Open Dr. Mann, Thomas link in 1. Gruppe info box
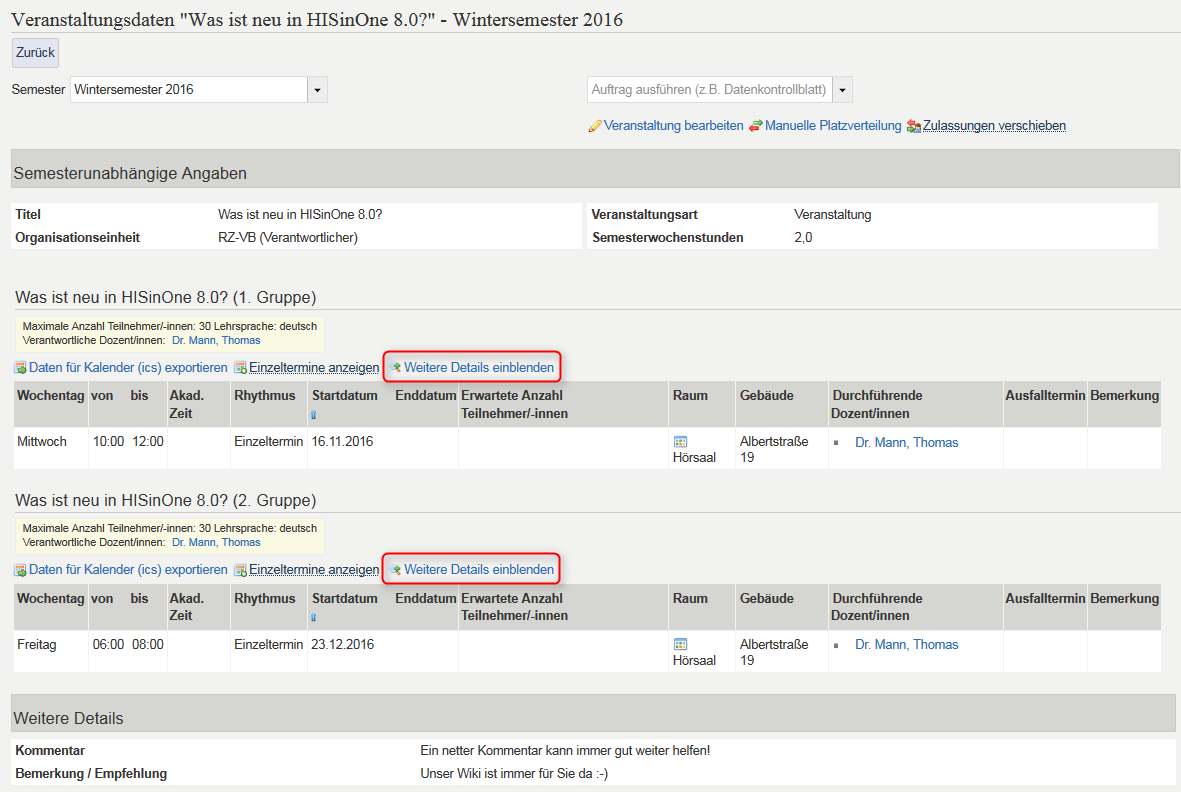1181x792 pixels. click(x=216, y=340)
